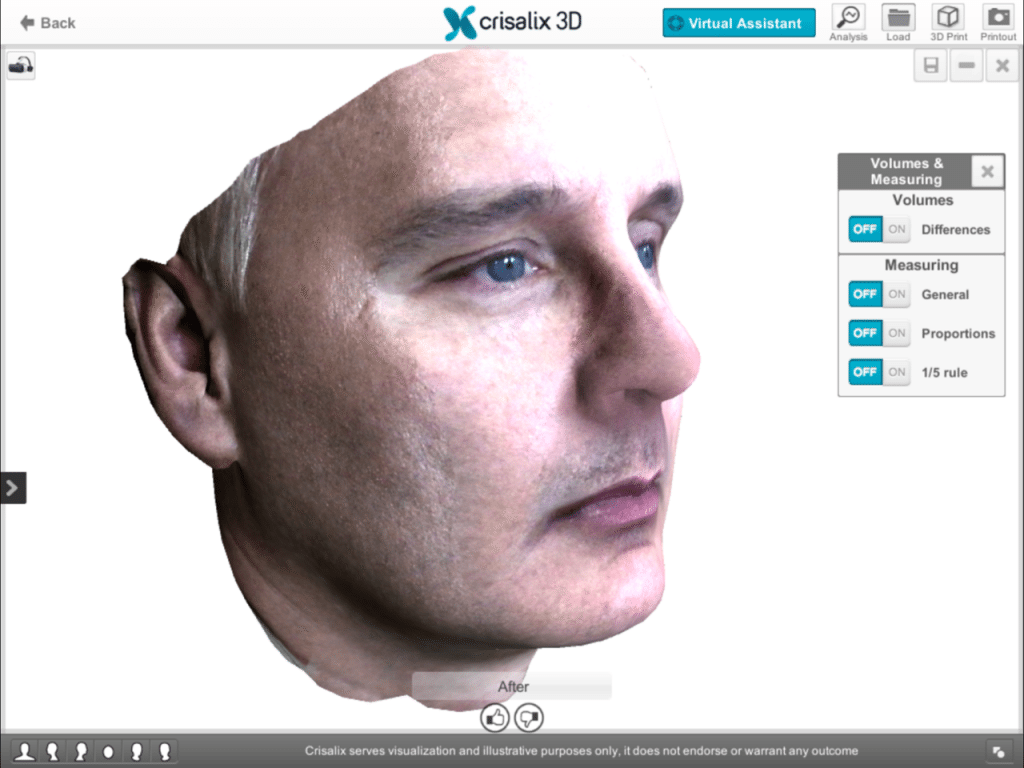Select the sixth head view icon
The width and height of the screenshot is (1024, 768).
tap(165, 752)
